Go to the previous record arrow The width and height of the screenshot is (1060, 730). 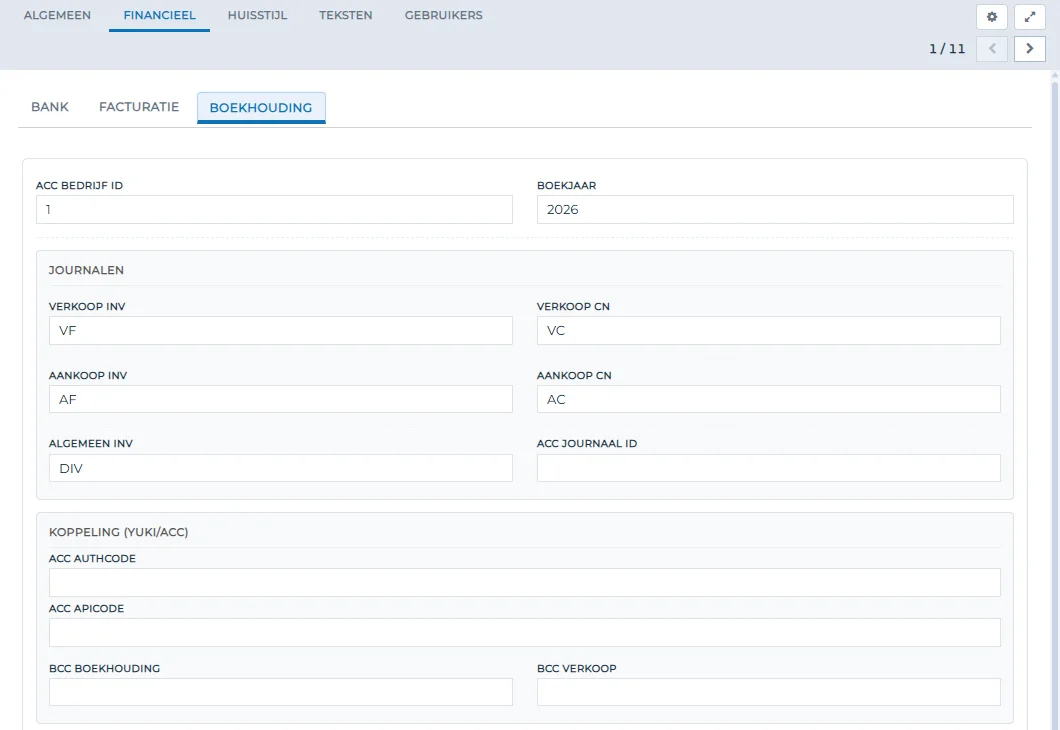[992, 49]
